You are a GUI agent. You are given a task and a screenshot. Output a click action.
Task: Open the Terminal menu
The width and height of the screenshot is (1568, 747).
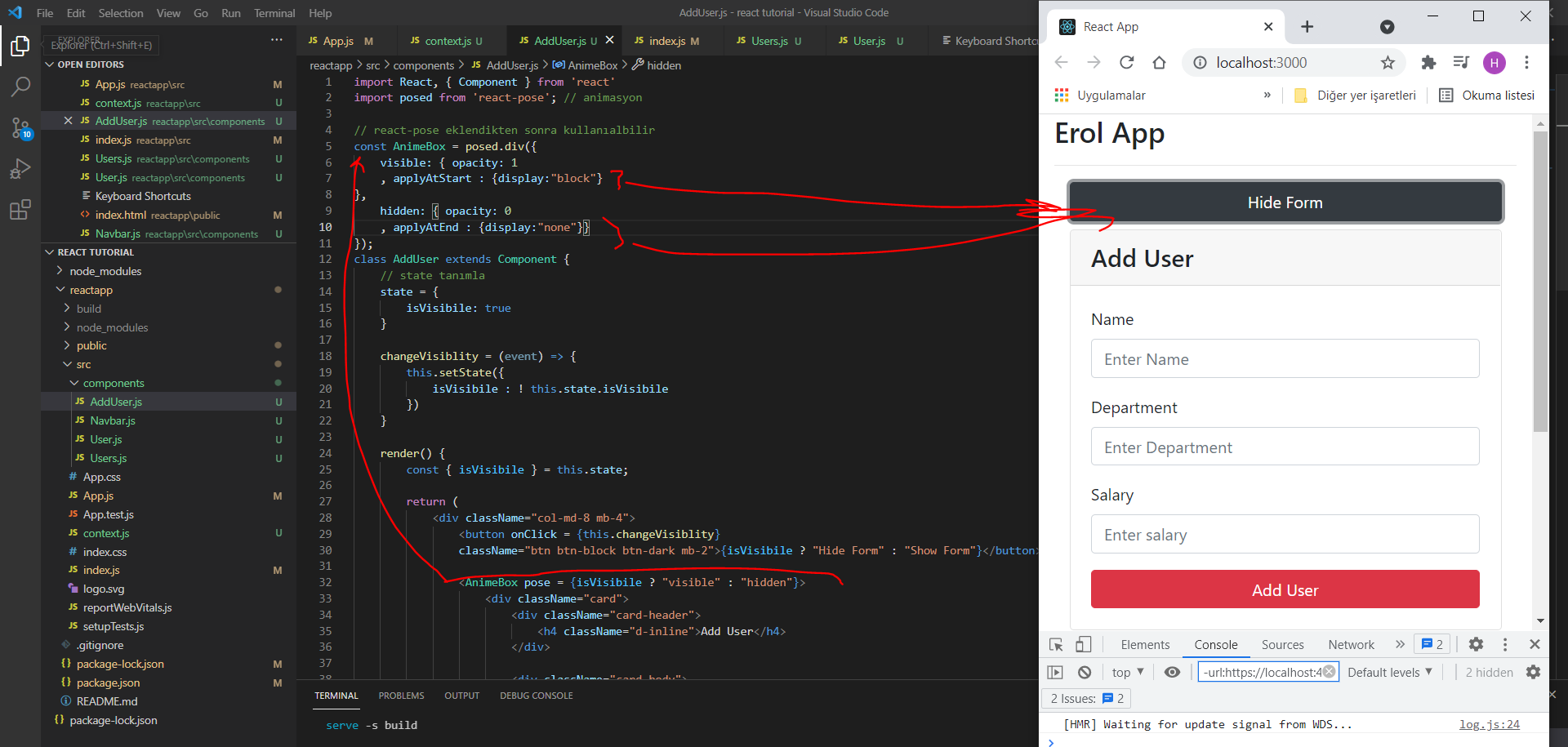coord(274,13)
